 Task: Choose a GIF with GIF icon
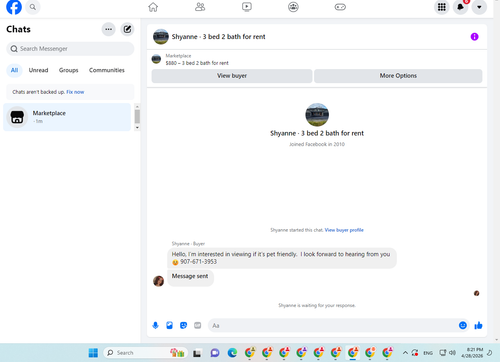(198, 325)
